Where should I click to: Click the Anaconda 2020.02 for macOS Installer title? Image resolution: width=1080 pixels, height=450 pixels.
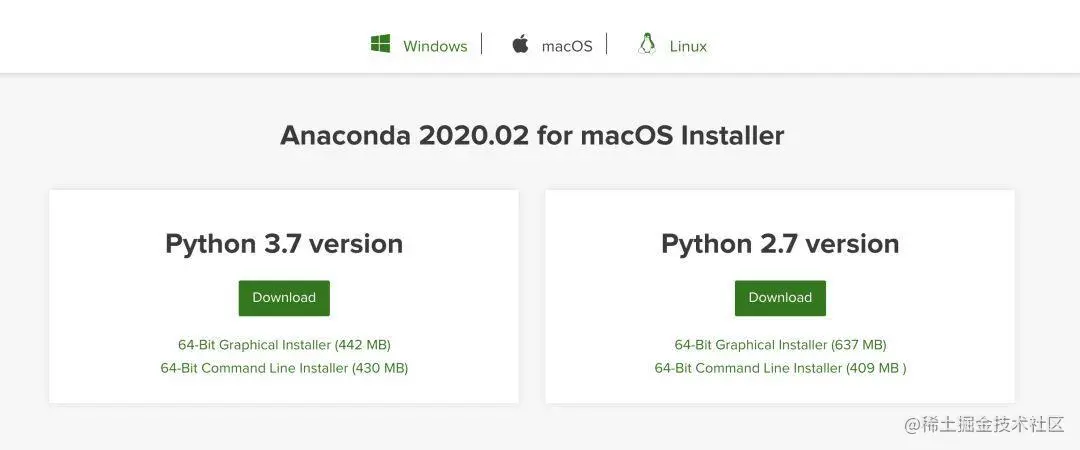pyautogui.click(x=532, y=135)
